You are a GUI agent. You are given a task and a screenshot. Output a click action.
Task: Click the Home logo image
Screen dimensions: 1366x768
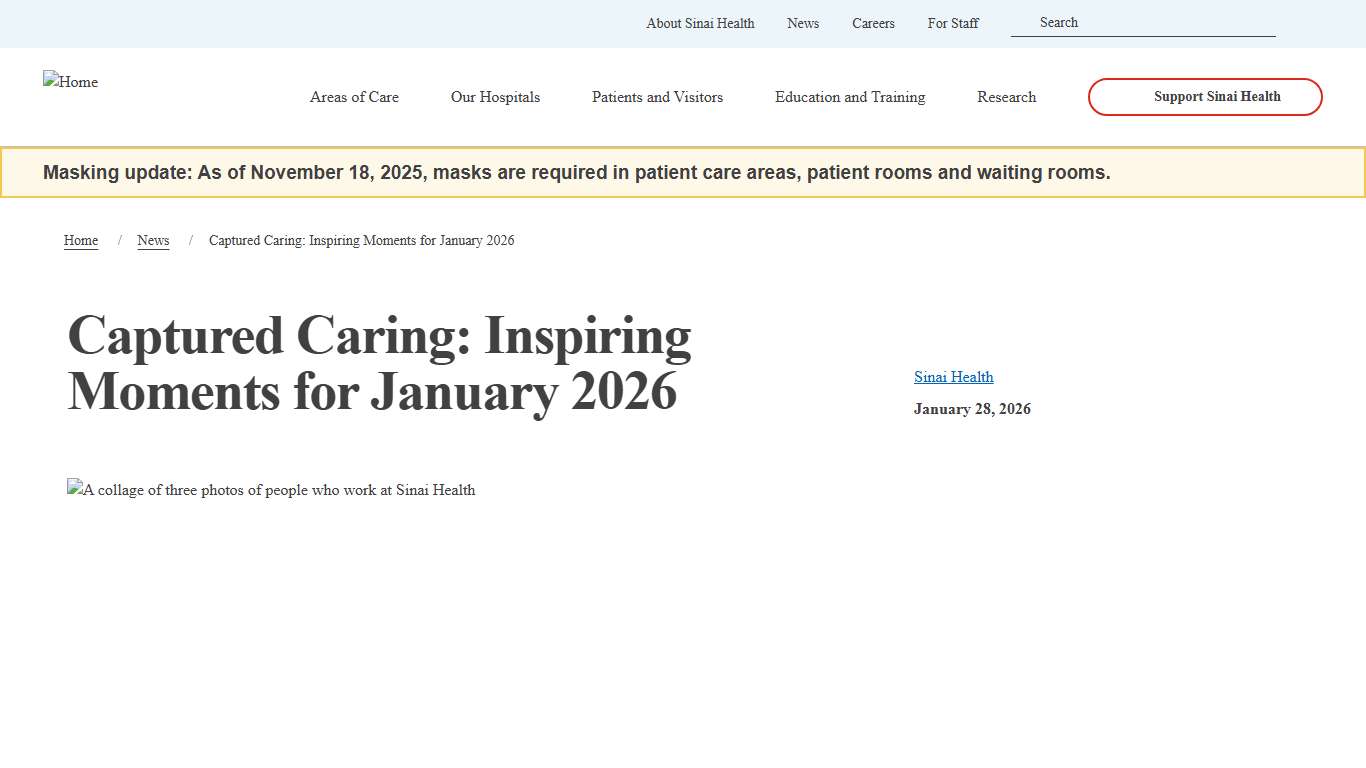(70, 82)
